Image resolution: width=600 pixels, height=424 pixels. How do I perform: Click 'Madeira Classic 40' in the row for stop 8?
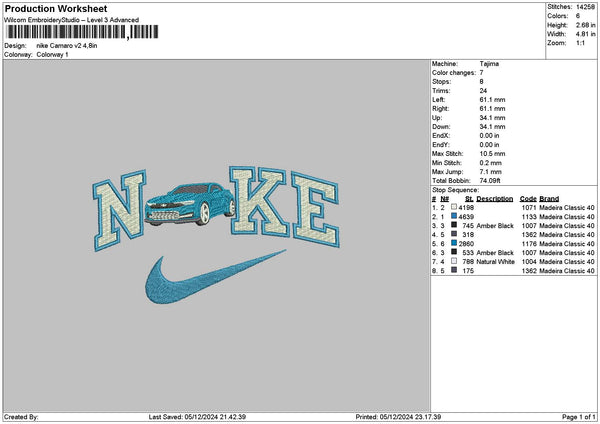coord(567,271)
